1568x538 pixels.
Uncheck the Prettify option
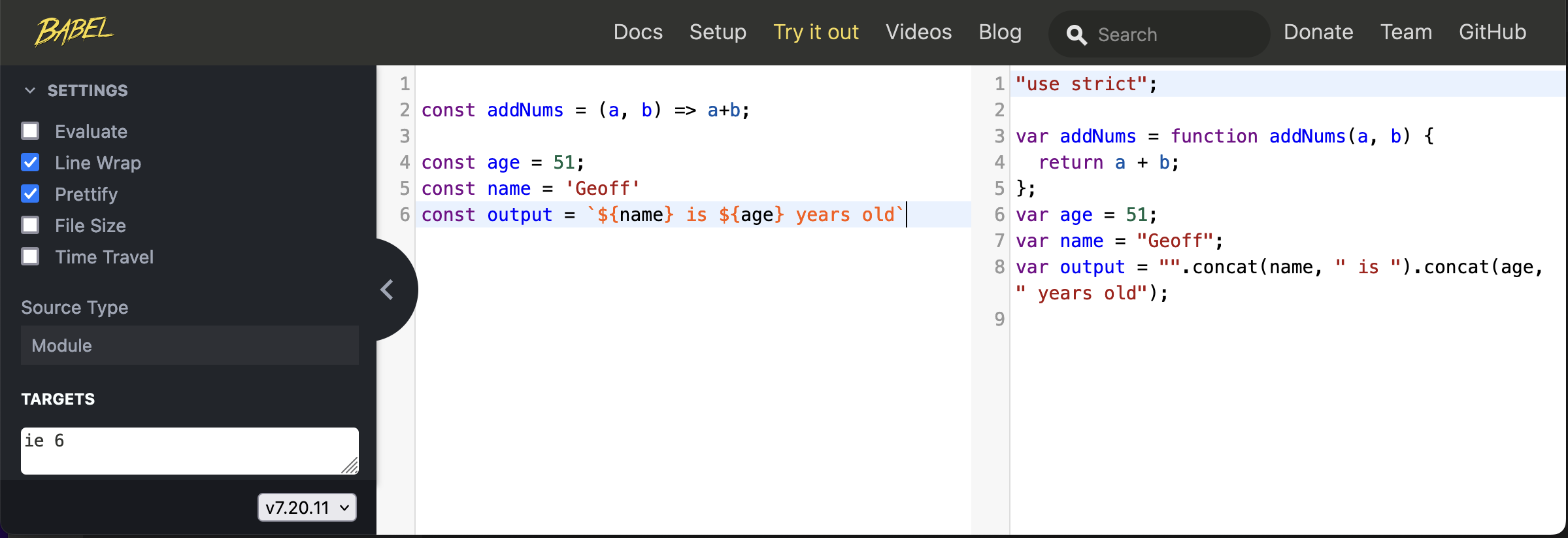pos(30,193)
